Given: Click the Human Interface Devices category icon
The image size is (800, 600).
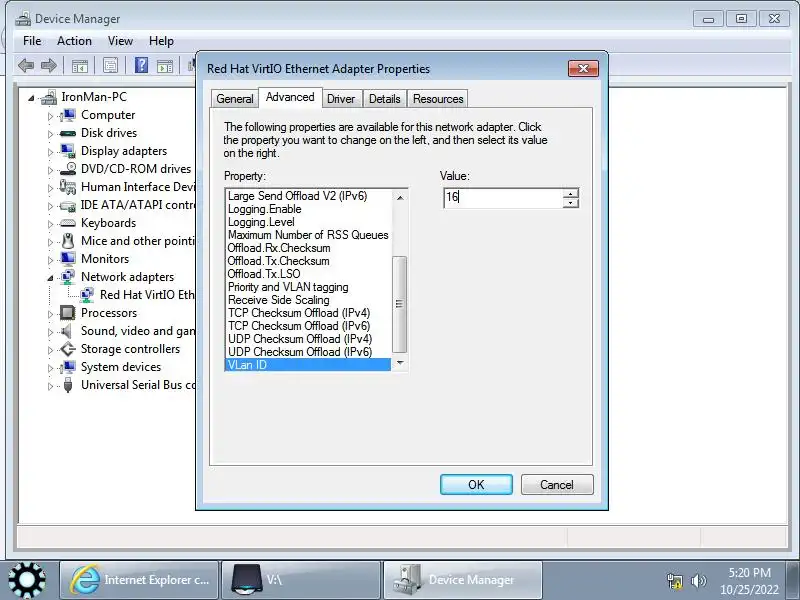Looking at the screenshot, I should pyautogui.click(x=68, y=187).
